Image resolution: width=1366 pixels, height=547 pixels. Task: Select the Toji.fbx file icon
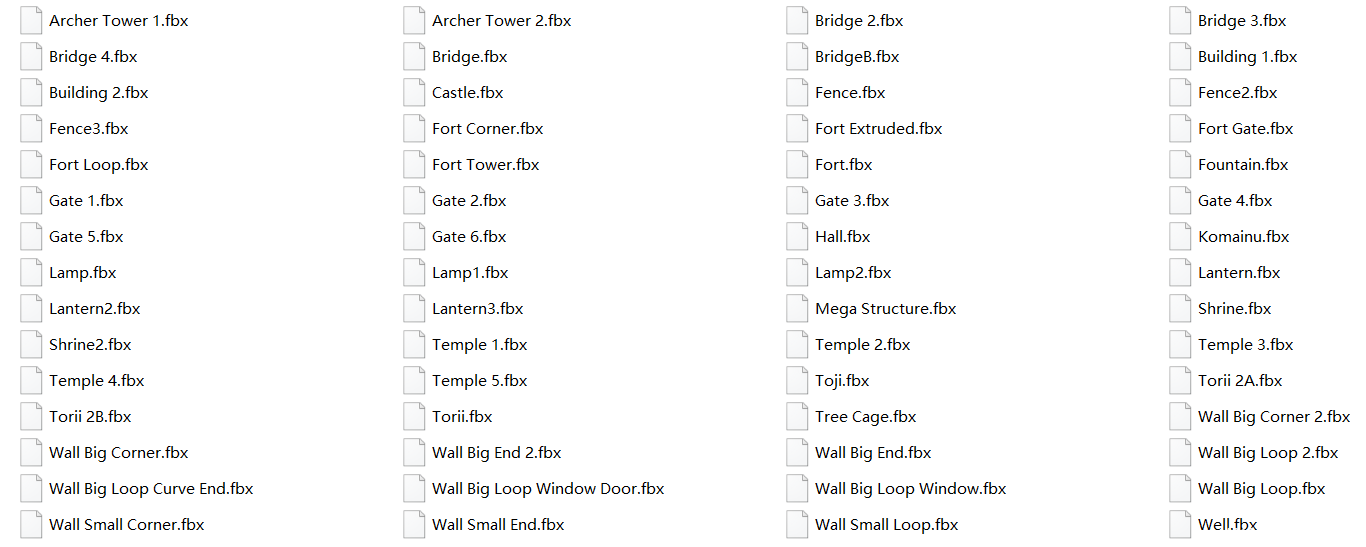(x=797, y=381)
